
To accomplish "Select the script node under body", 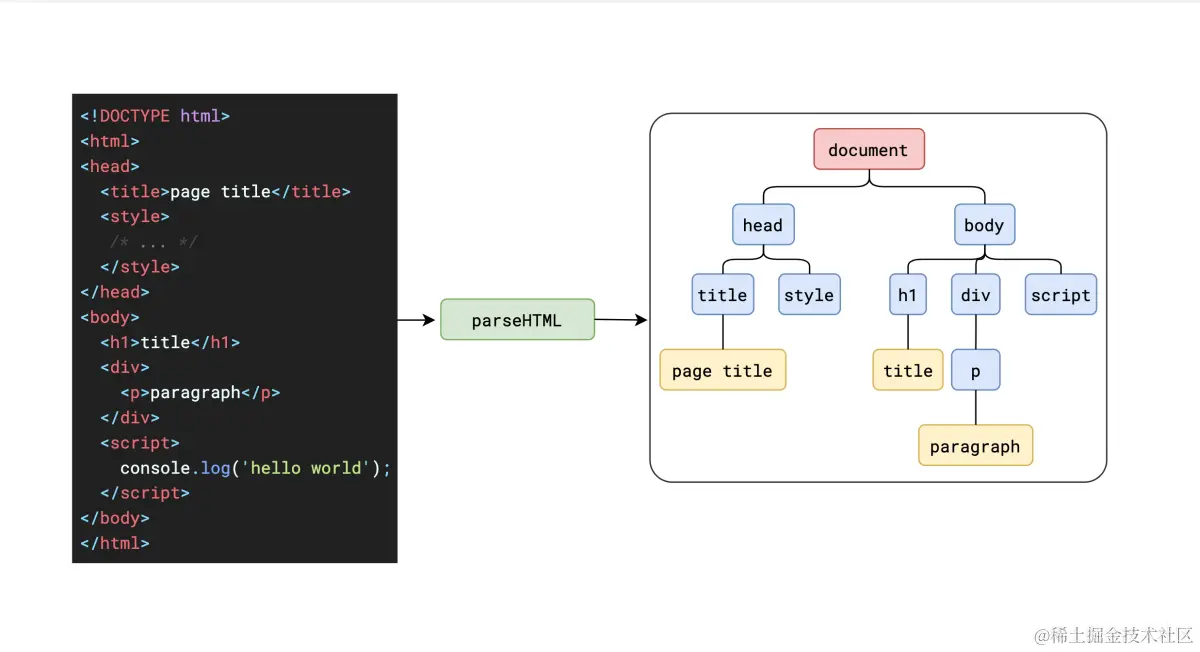I will (1060, 295).
